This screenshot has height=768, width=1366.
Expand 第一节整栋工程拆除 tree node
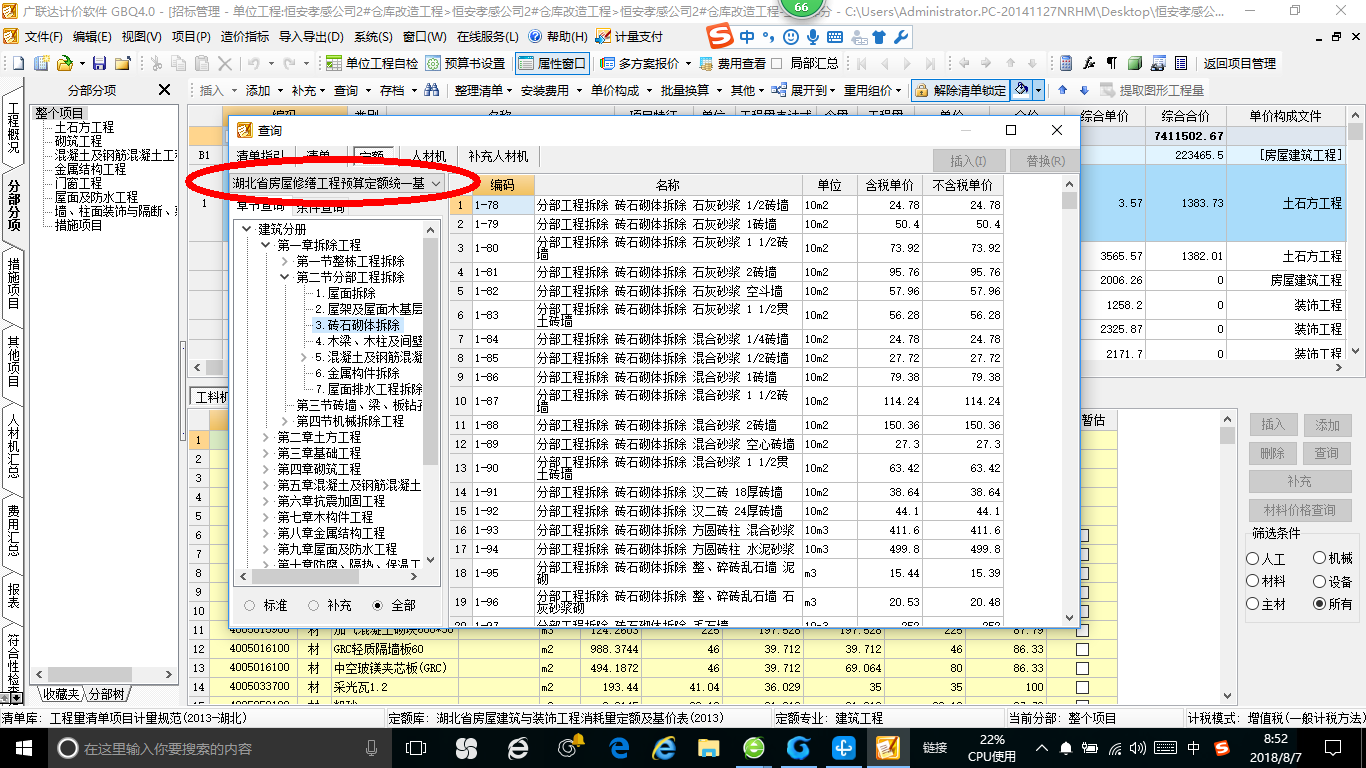coord(285,261)
